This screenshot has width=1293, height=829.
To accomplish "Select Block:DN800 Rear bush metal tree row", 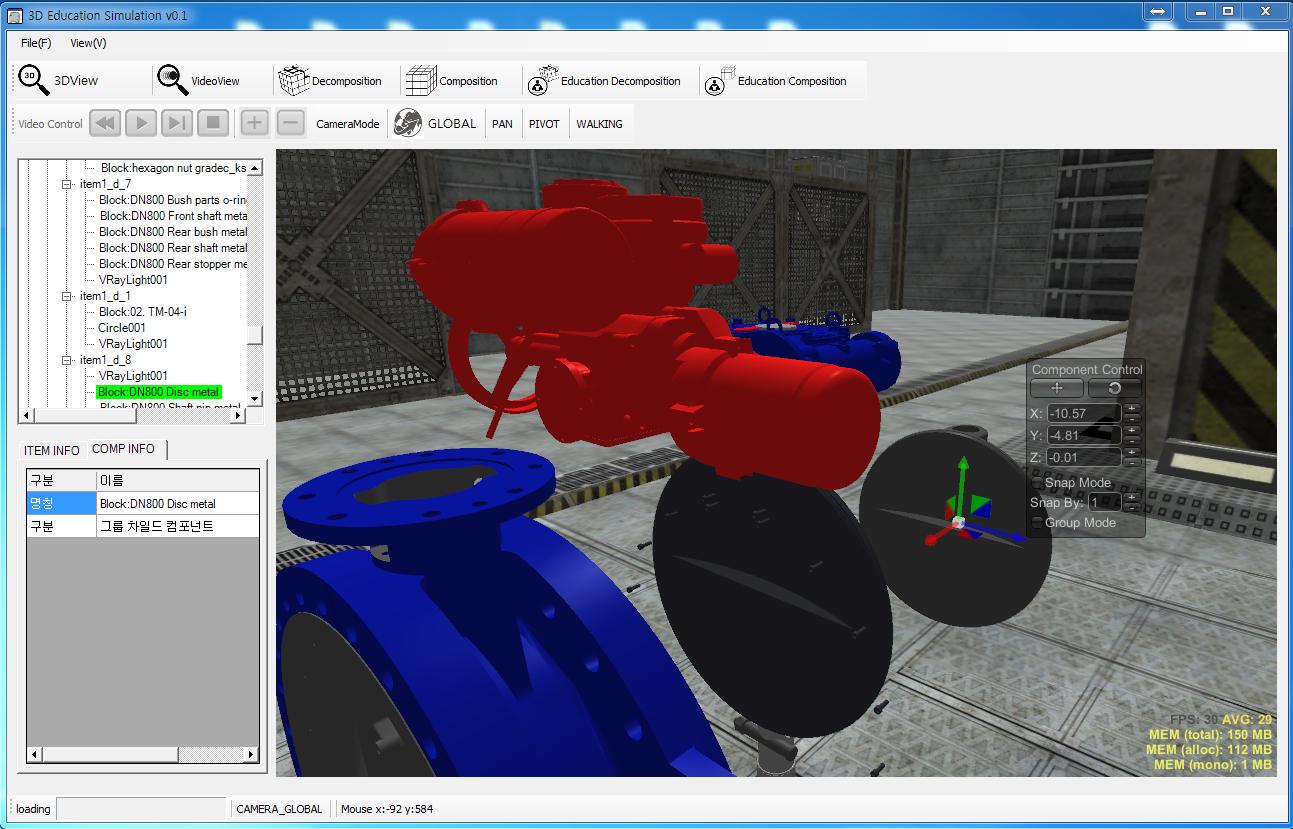I will [x=173, y=232].
